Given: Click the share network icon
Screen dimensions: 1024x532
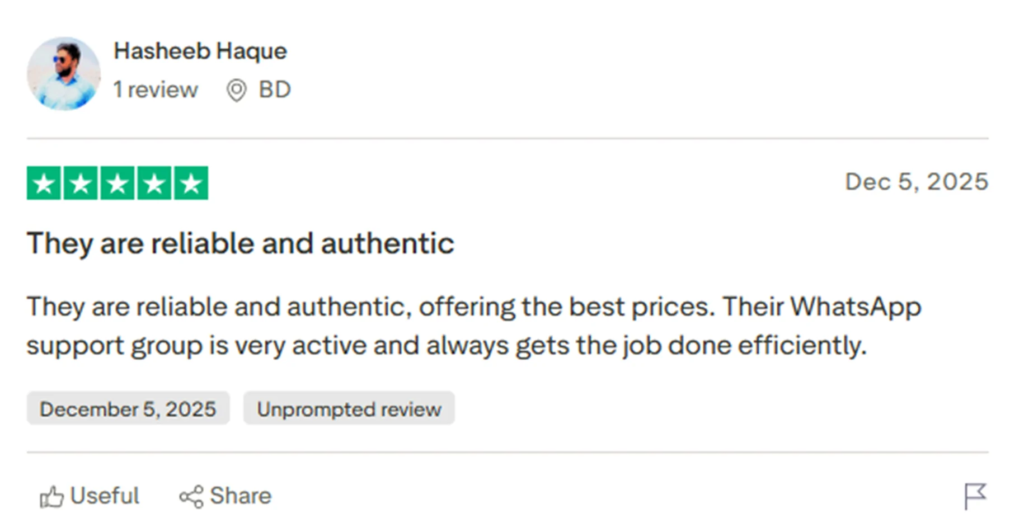Looking at the screenshot, I should point(191,496).
